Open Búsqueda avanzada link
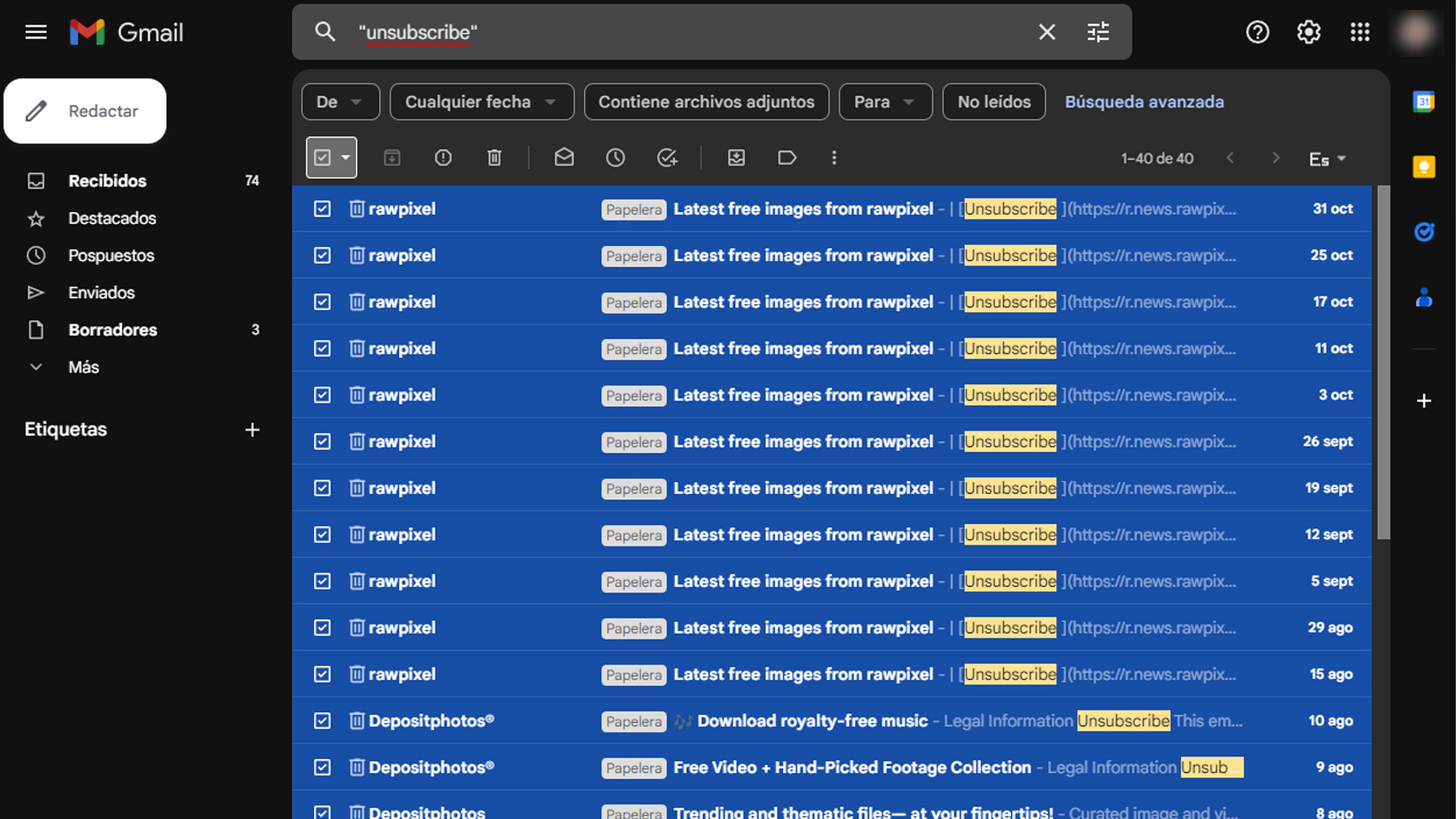This screenshot has height=819, width=1456. click(x=1145, y=102)
